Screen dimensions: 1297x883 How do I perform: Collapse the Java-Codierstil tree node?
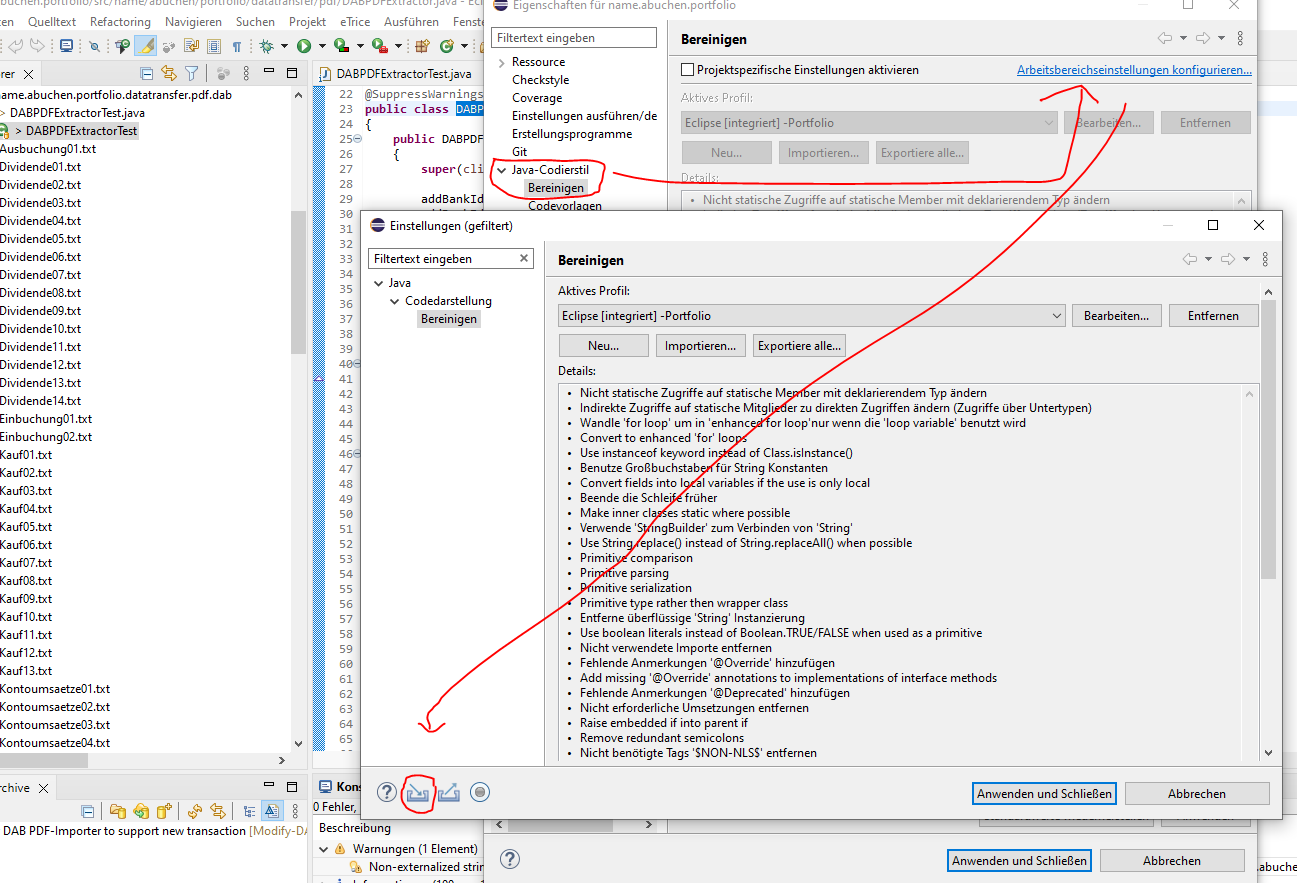click(x=501, y=170)
